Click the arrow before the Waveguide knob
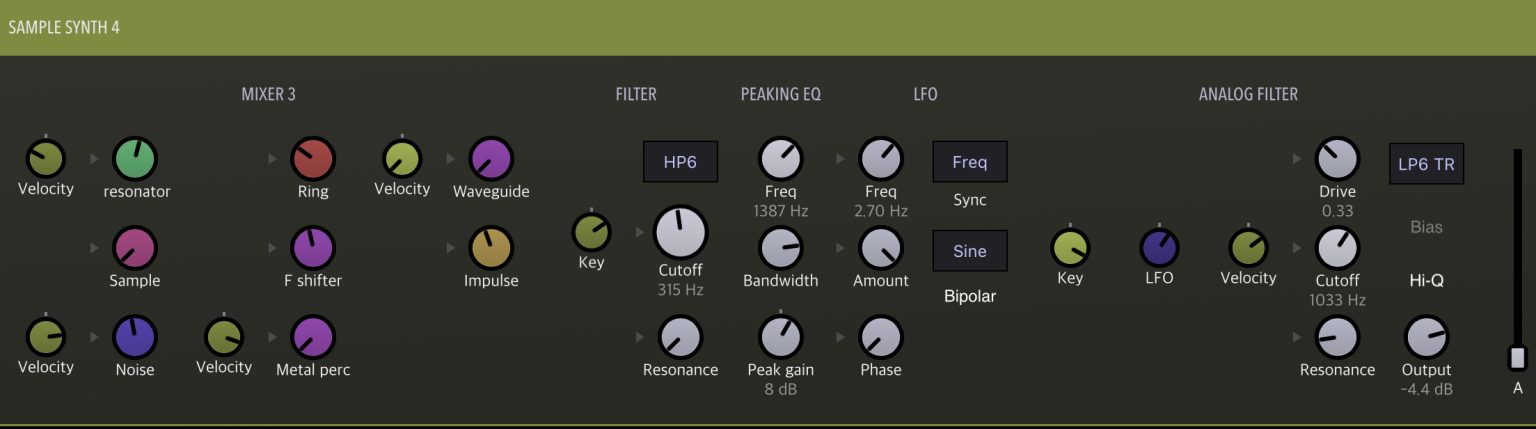 click(450, 159)
